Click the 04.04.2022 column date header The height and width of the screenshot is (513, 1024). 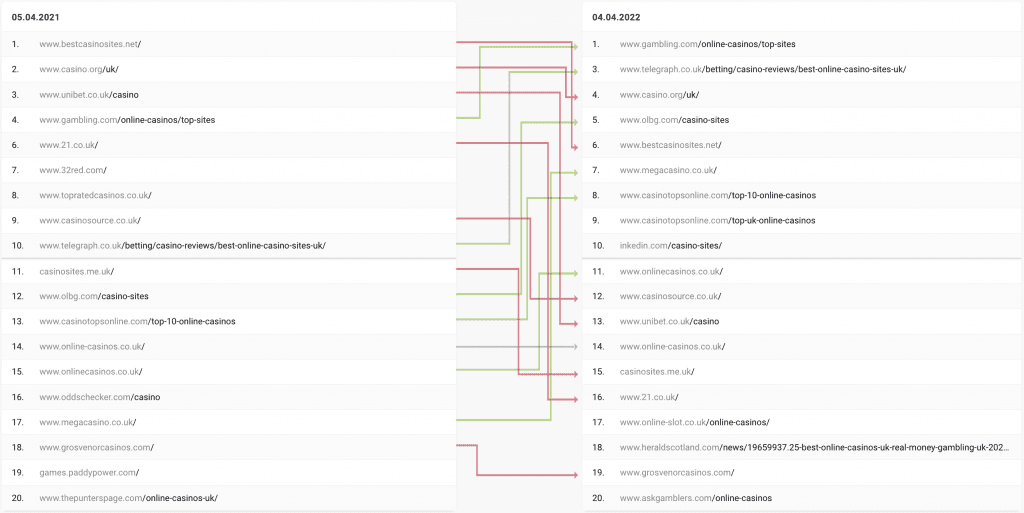point(616,18)
